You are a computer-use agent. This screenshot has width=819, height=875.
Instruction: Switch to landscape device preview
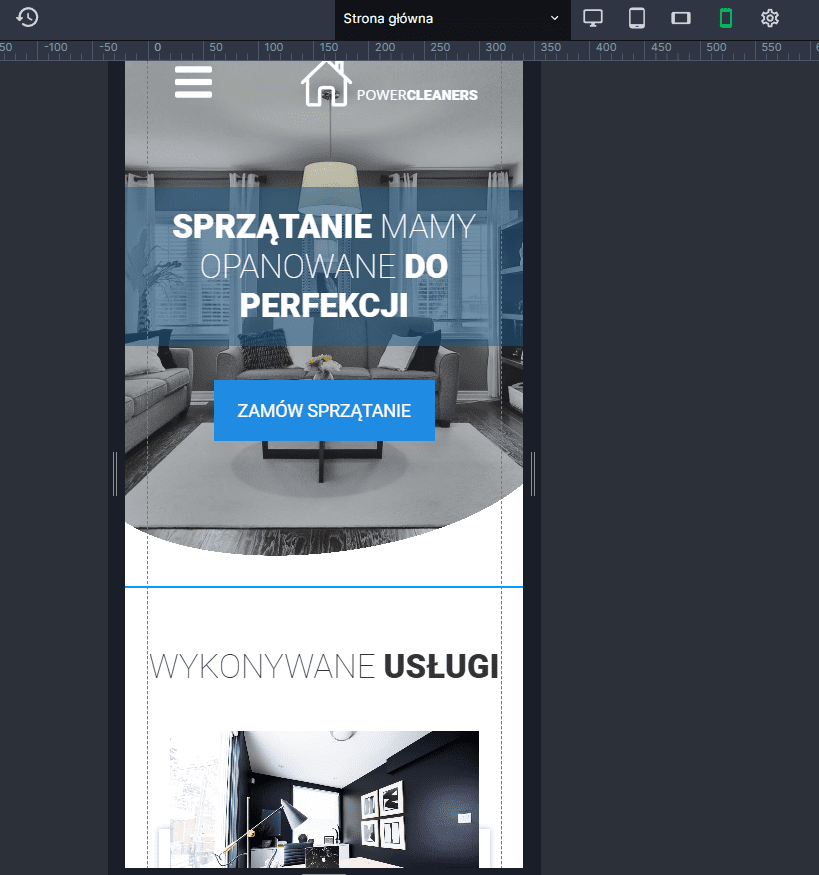(681, 18)
